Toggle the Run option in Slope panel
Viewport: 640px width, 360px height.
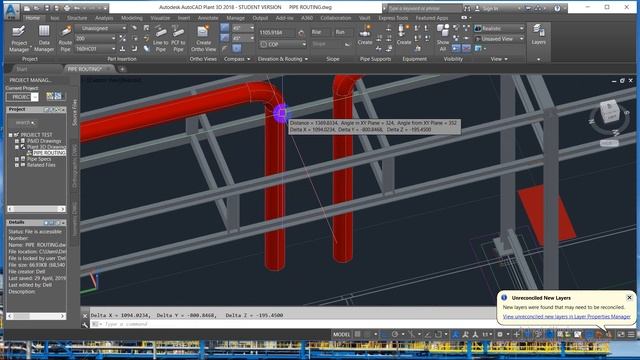(343, 32)
